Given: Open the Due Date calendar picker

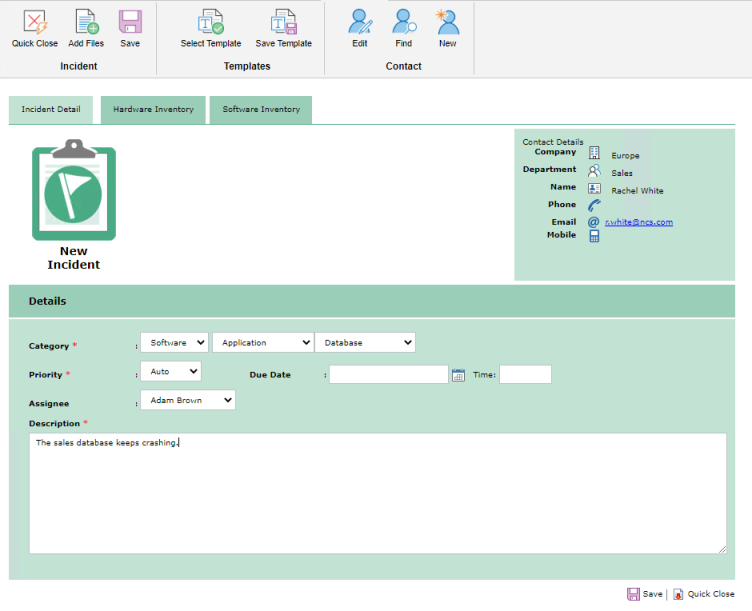Looking at the screenshot, I should (x=458, y=375).
